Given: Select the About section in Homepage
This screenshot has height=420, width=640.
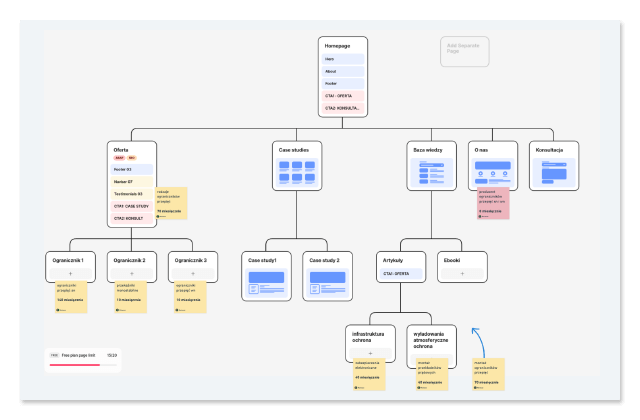Looking at the screenshot, I should tap(343, 71).
